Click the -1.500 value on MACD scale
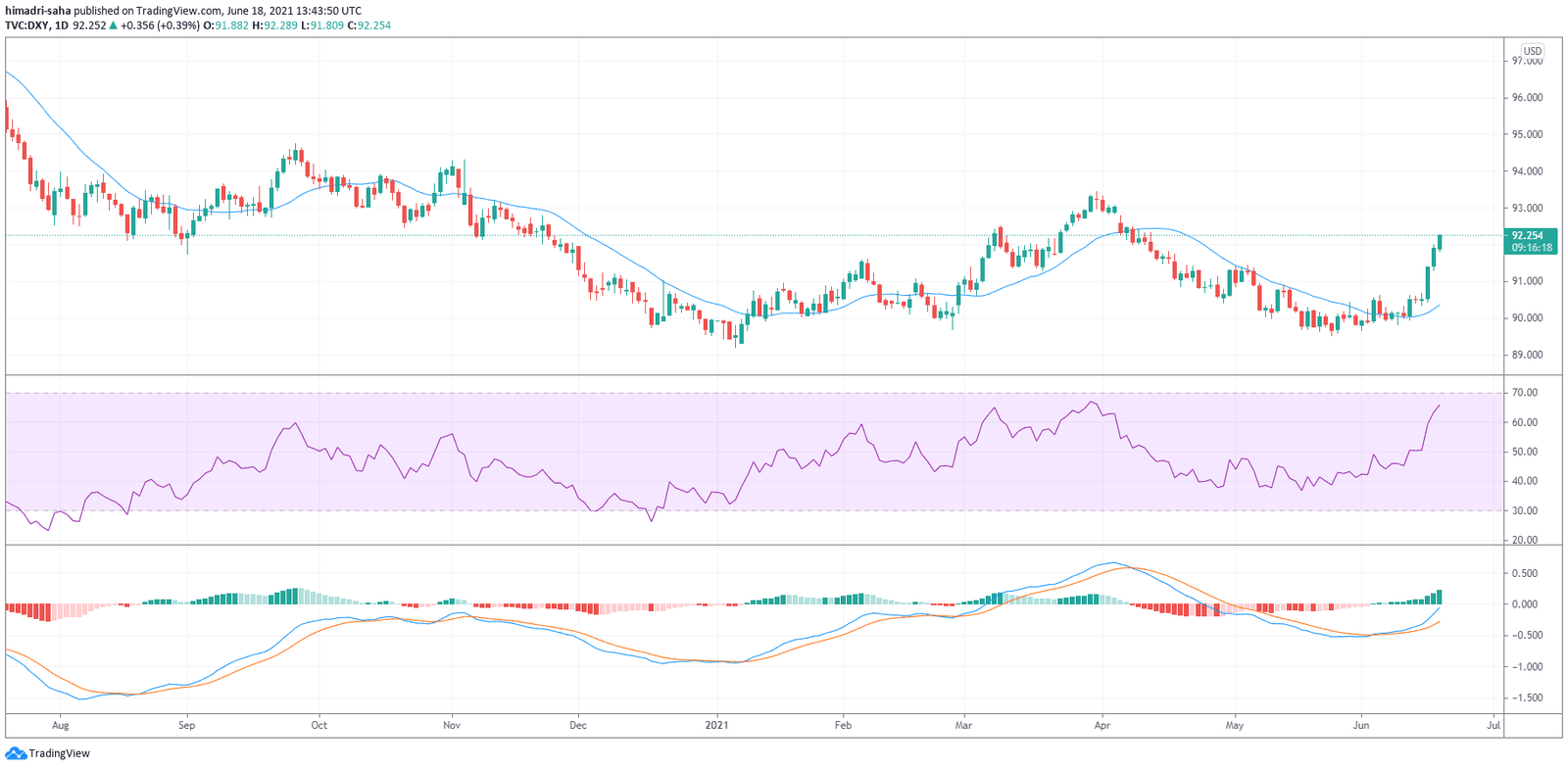 coord(1524,698)
